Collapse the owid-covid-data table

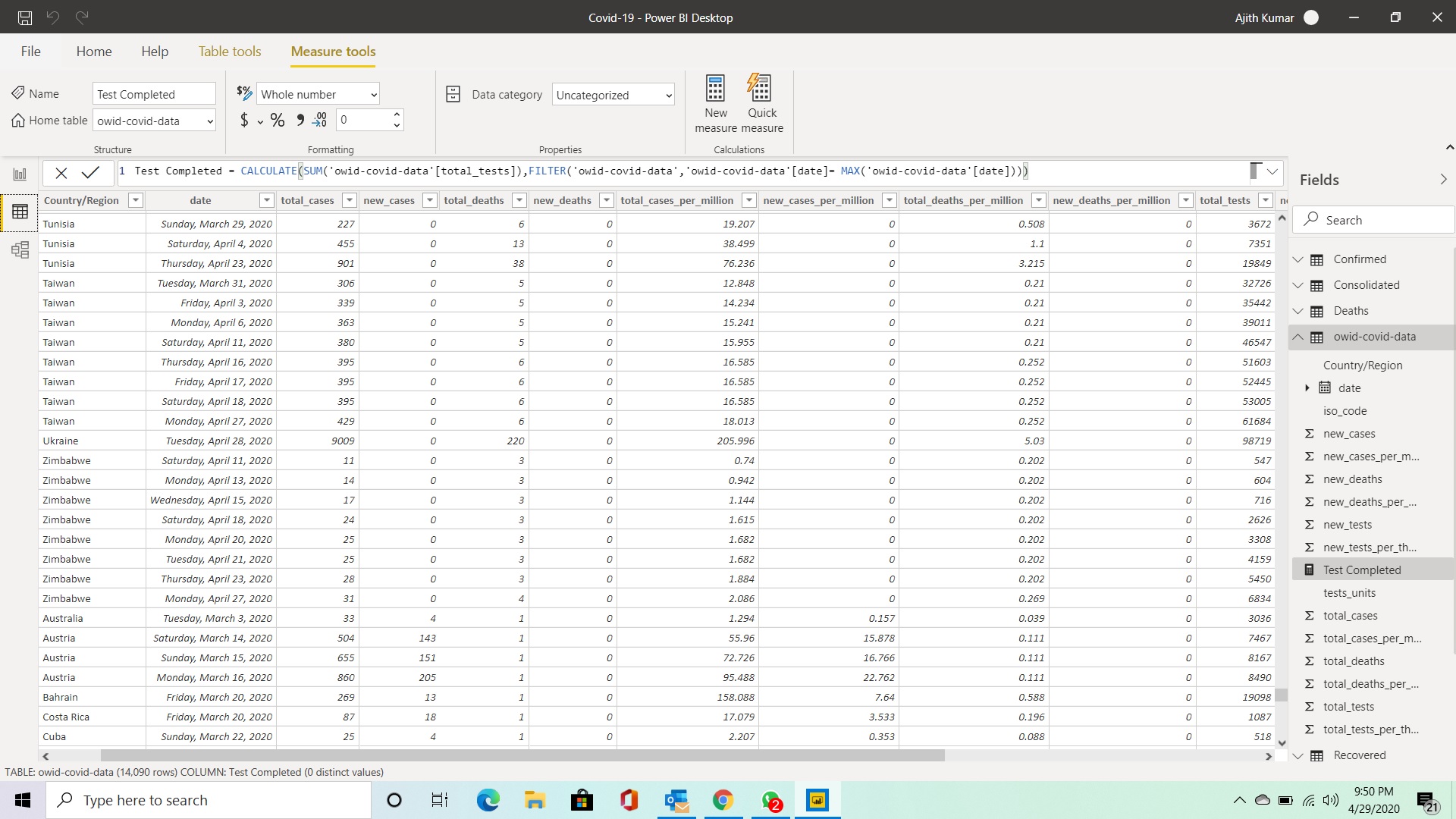point(1298,337)
